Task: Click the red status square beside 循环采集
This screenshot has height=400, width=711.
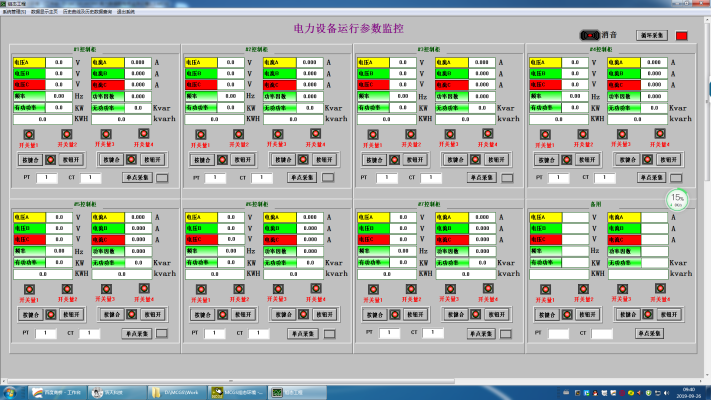Action: [x=683, y=36]
